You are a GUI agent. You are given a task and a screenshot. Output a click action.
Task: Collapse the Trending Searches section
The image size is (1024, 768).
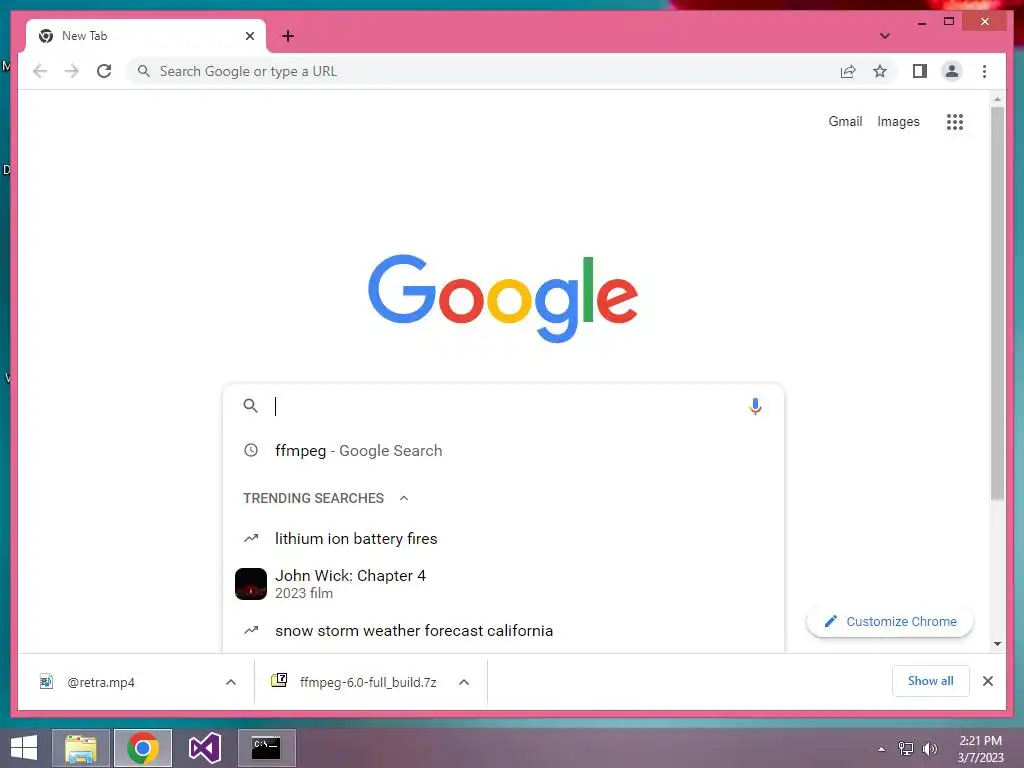pos(404,498)
